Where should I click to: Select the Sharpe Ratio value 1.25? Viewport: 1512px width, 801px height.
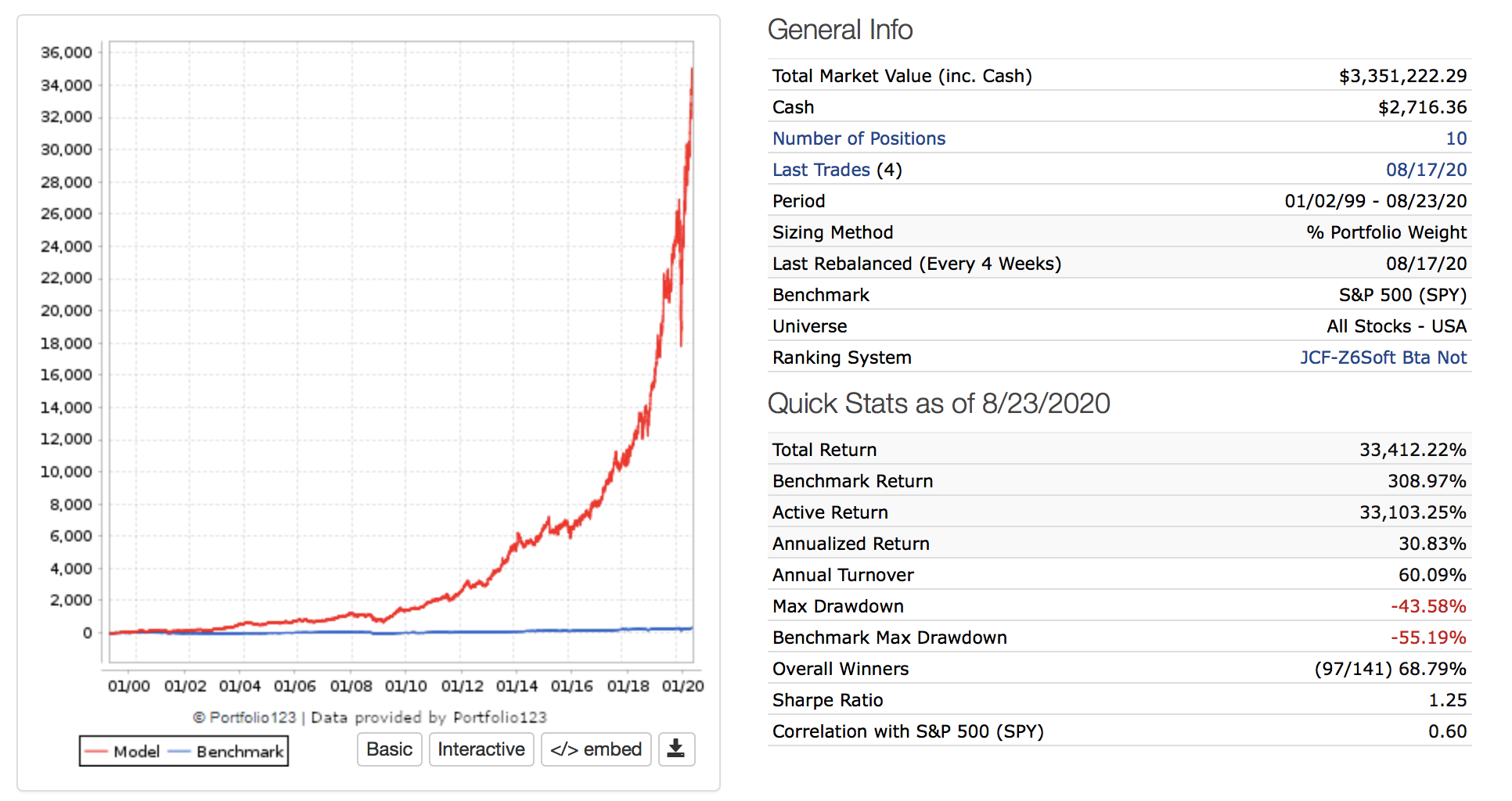pos(1447,700)
